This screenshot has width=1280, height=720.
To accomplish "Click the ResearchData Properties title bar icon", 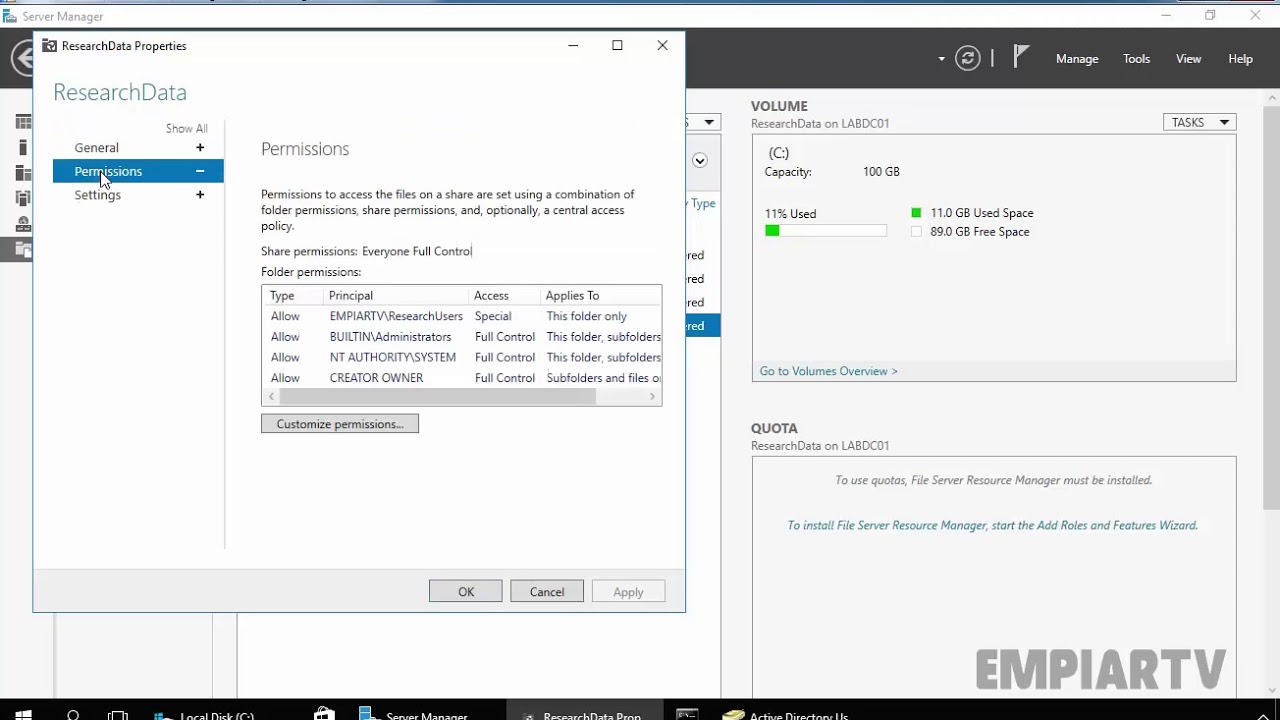I will [x=49, y=46].
